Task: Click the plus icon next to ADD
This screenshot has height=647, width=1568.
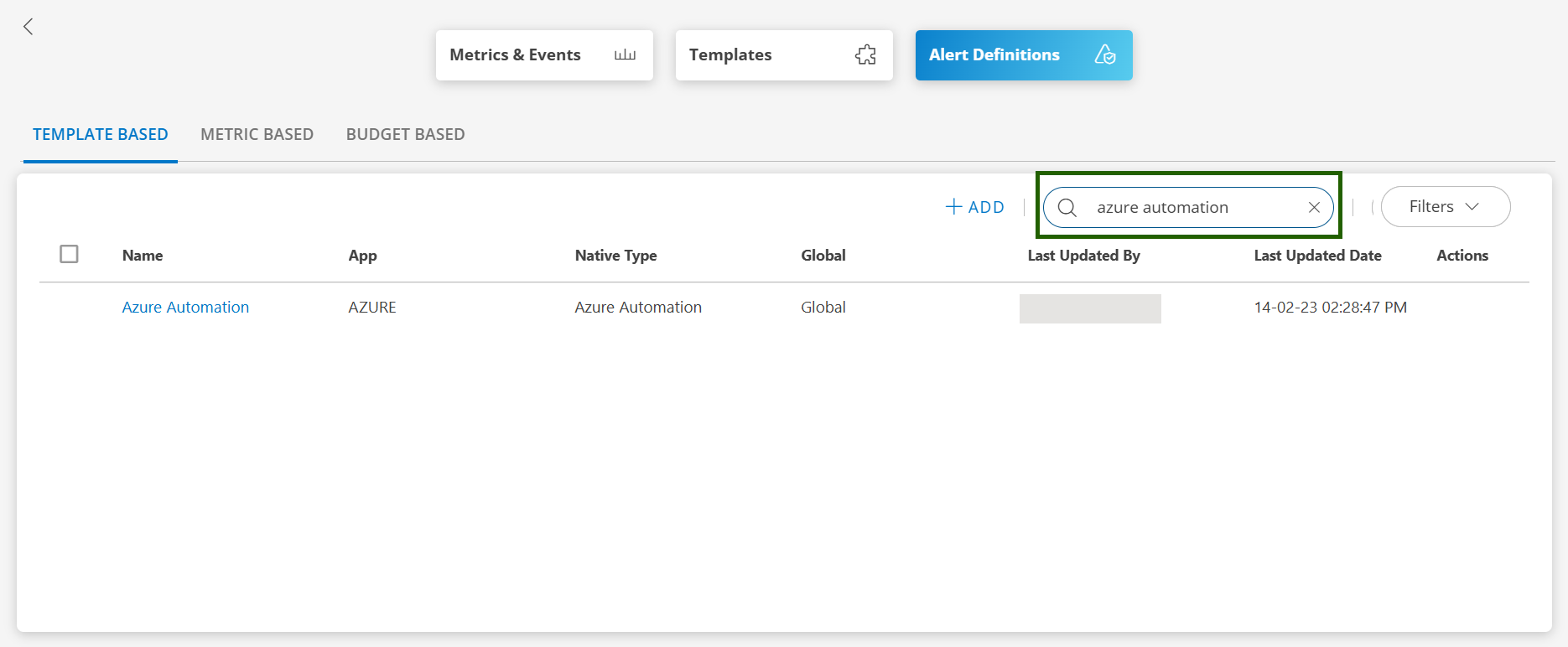Action: click(953, 207)
